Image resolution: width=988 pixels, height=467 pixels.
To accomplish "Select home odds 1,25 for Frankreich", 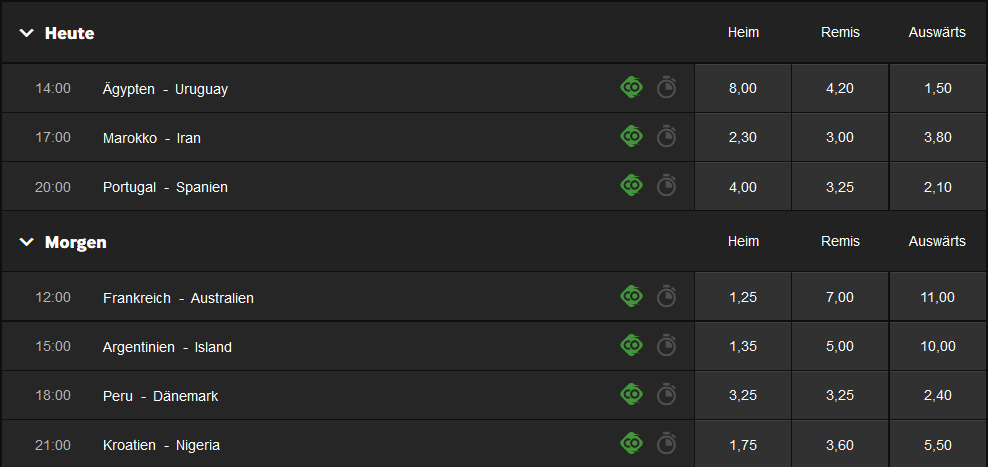I will pos(743,297).
